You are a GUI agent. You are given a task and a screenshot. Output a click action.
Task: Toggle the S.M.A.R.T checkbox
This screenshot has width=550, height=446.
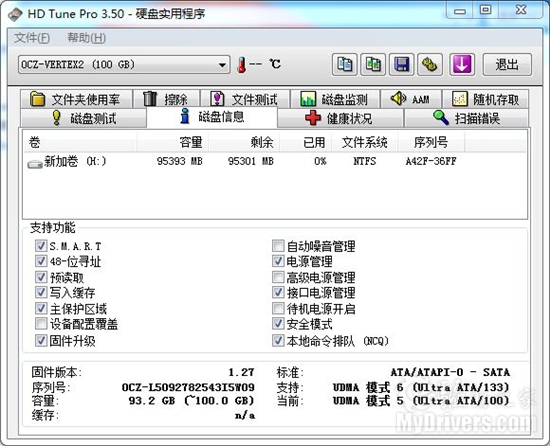coord(41,246)
